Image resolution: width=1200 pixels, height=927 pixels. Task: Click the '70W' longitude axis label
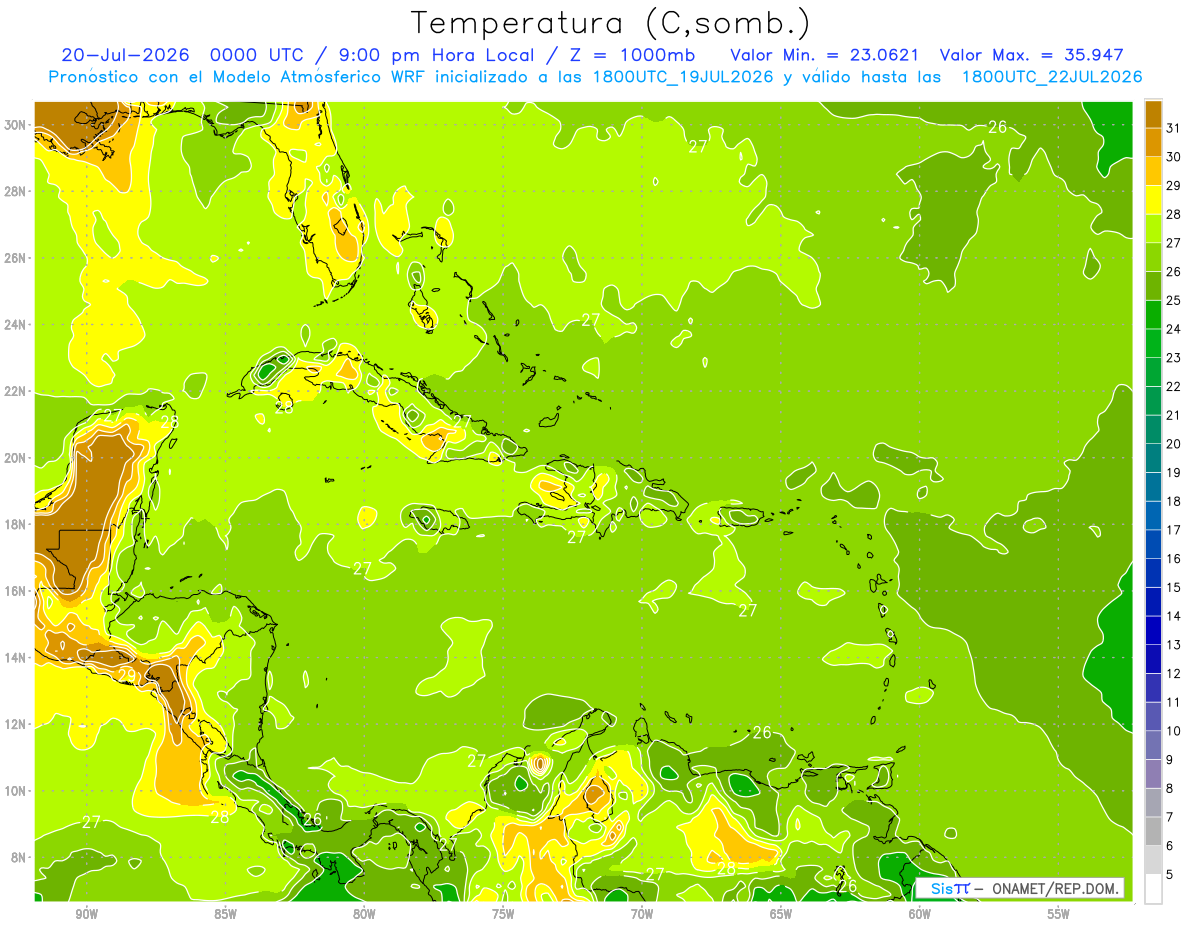[642, 915]
